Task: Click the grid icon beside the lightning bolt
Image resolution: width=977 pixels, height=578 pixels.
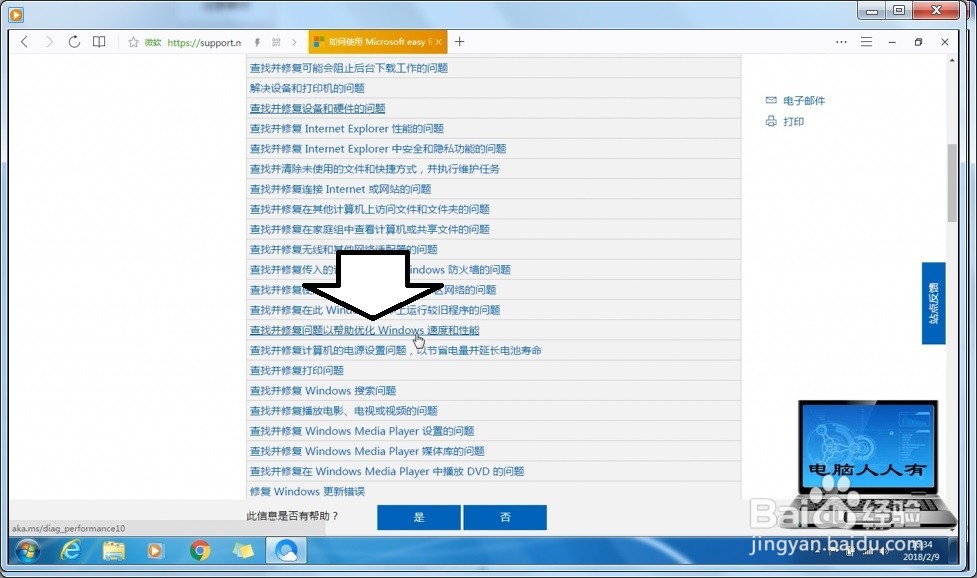Action: tap(276, 42)
